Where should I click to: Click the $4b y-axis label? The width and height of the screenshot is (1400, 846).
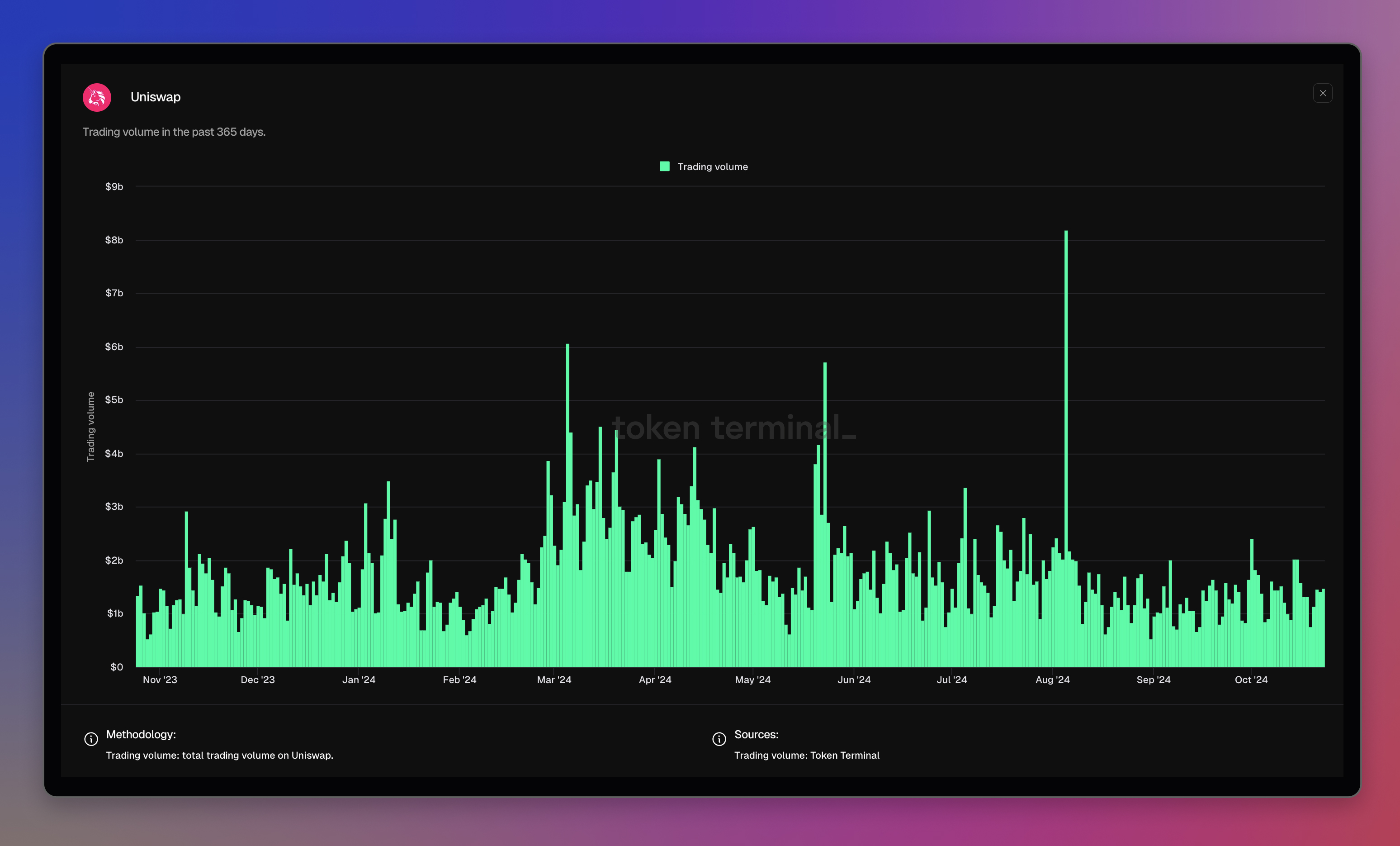point(114,454)
